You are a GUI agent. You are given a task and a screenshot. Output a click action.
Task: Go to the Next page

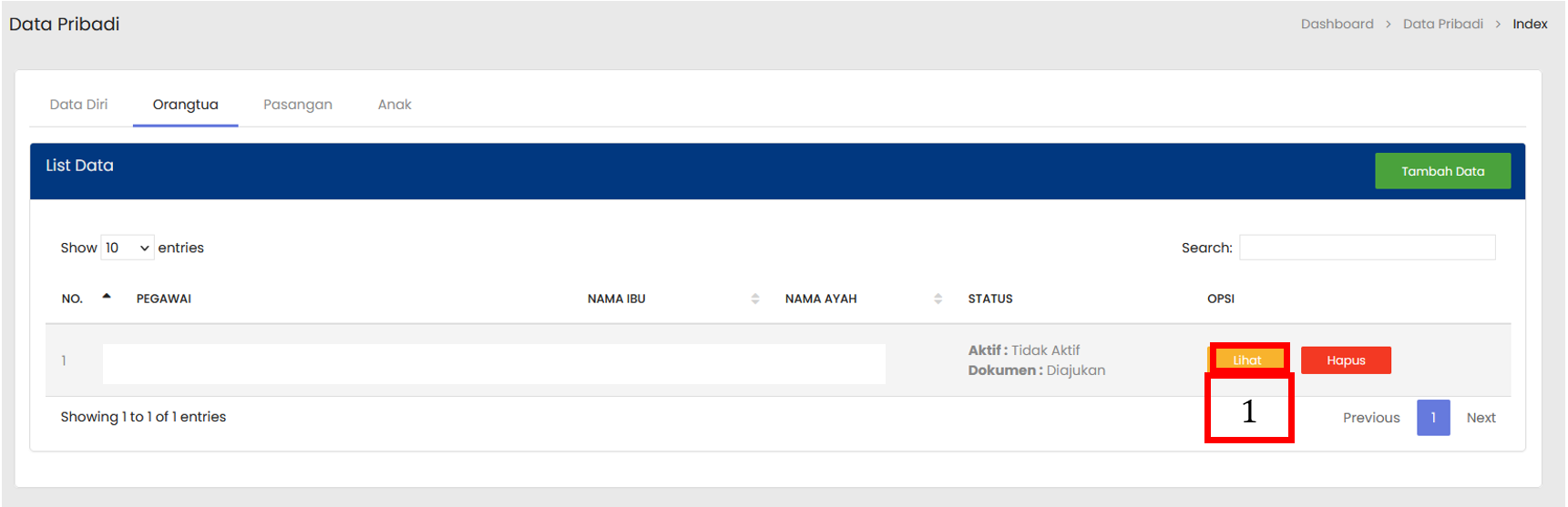[1481, 418]
